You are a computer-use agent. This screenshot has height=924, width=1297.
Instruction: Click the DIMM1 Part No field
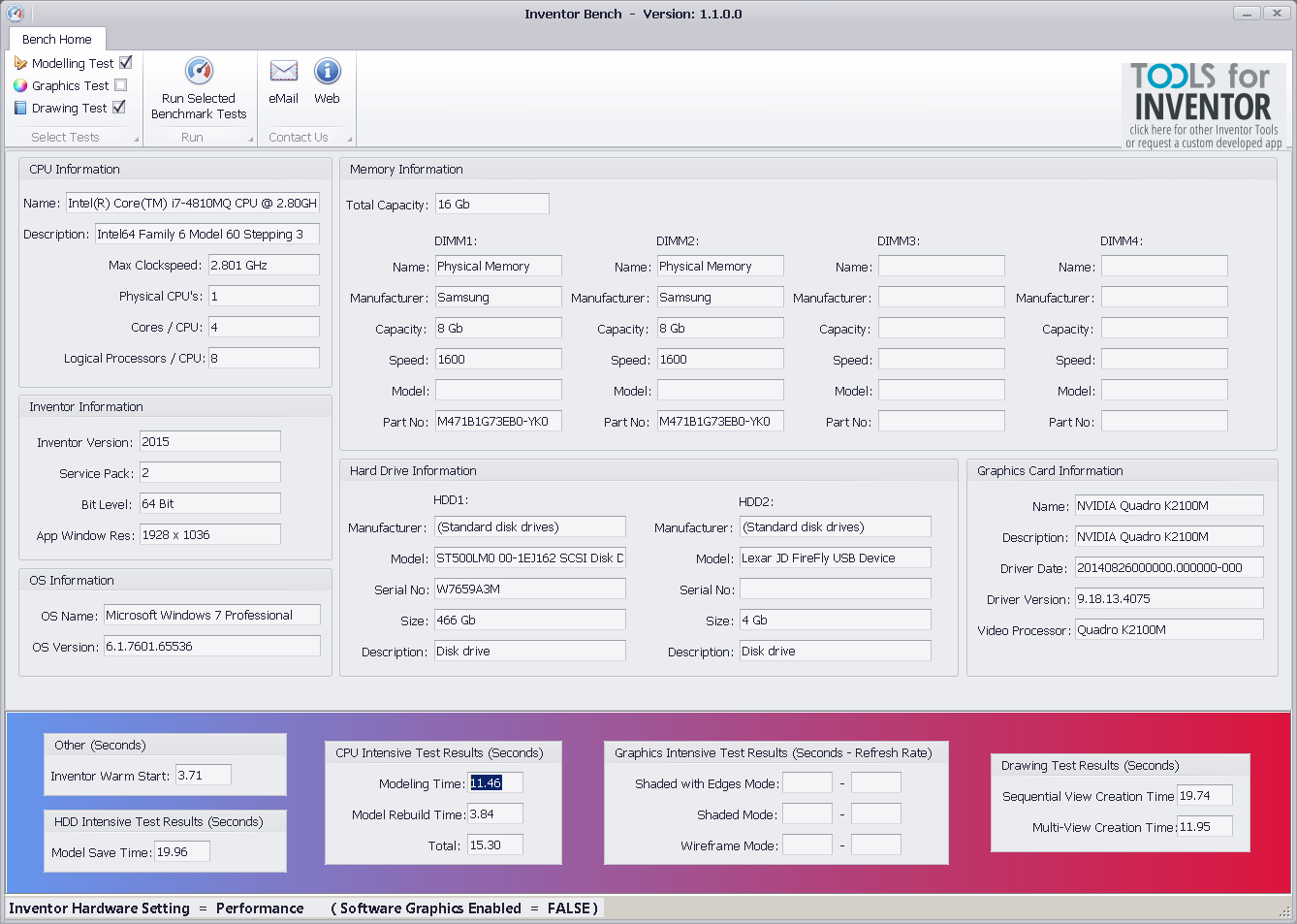coord(498,422)
